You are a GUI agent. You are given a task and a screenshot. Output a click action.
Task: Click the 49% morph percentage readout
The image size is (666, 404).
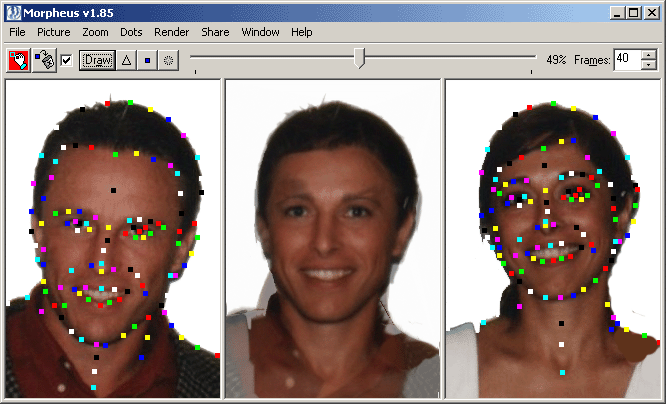point(556,60)
